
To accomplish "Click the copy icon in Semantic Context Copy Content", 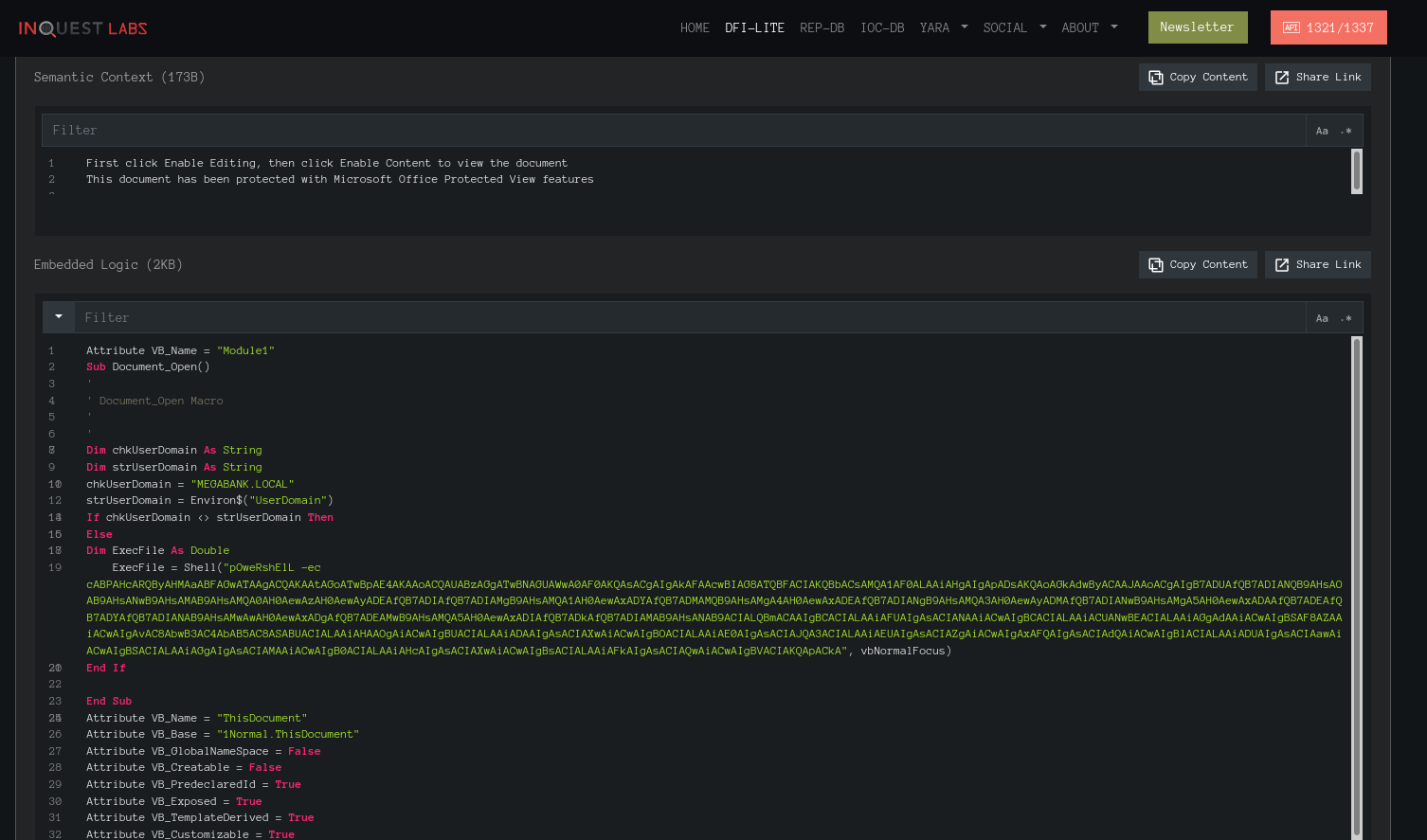I will tap(1156, 78).
